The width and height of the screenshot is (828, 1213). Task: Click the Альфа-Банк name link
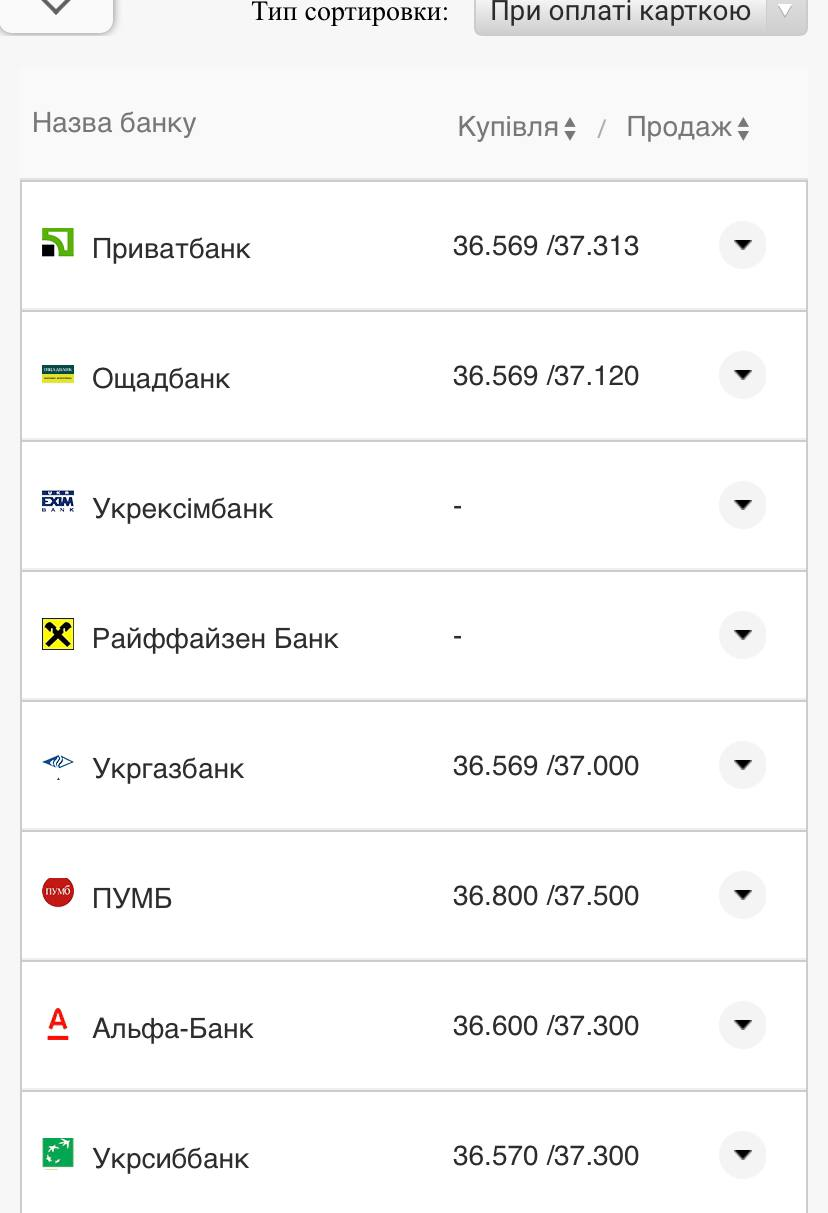point(173,1028)
